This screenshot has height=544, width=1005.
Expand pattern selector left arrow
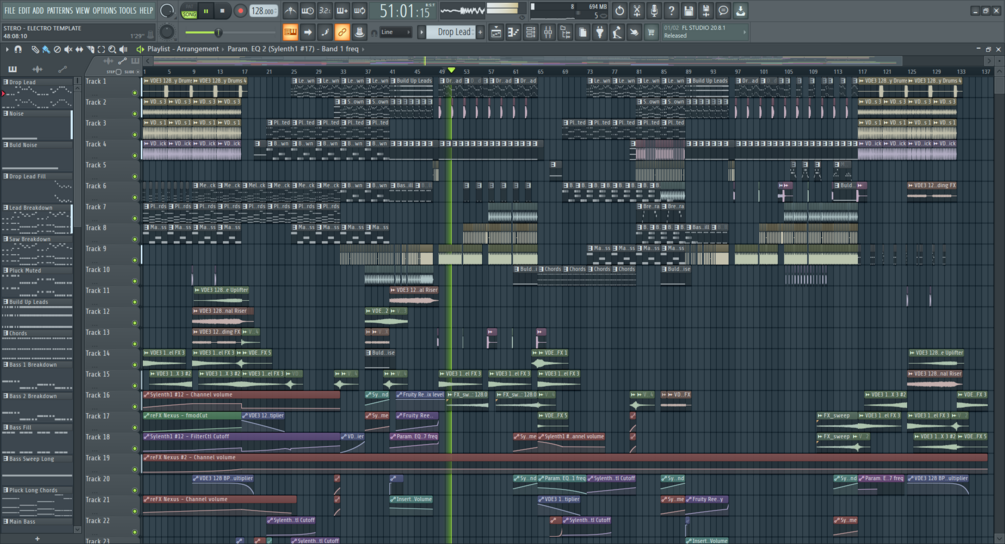point(421,32)
